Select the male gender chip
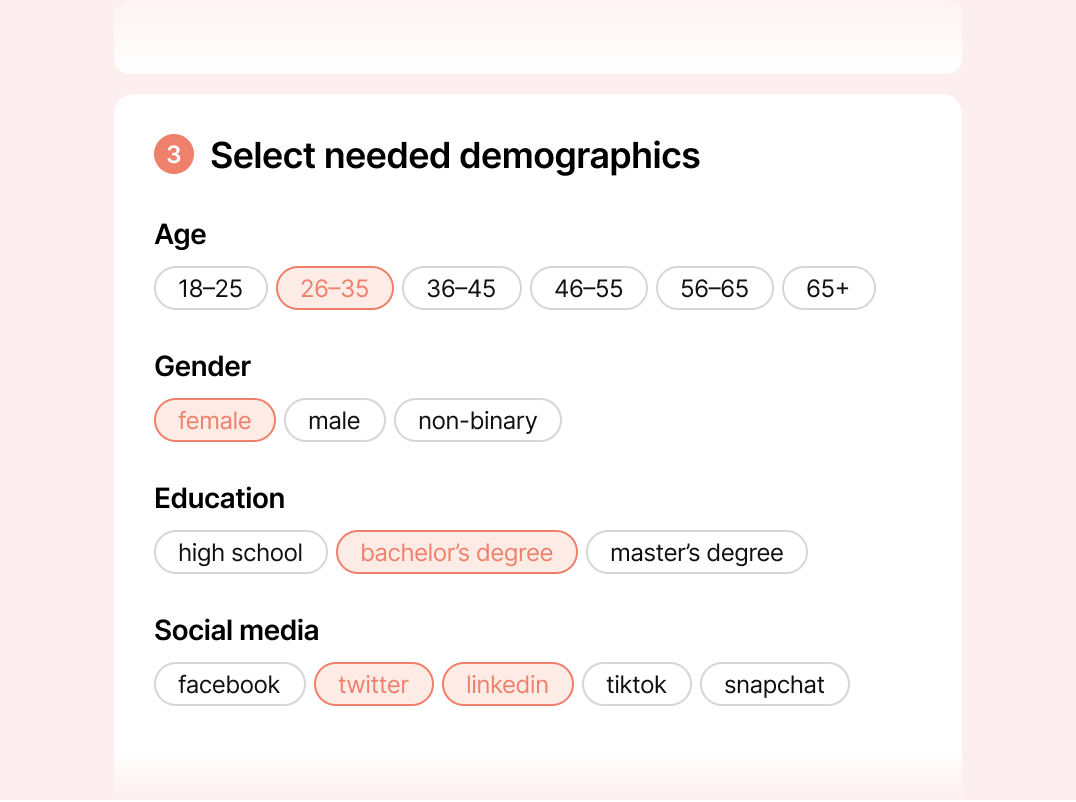 point(334,420)
